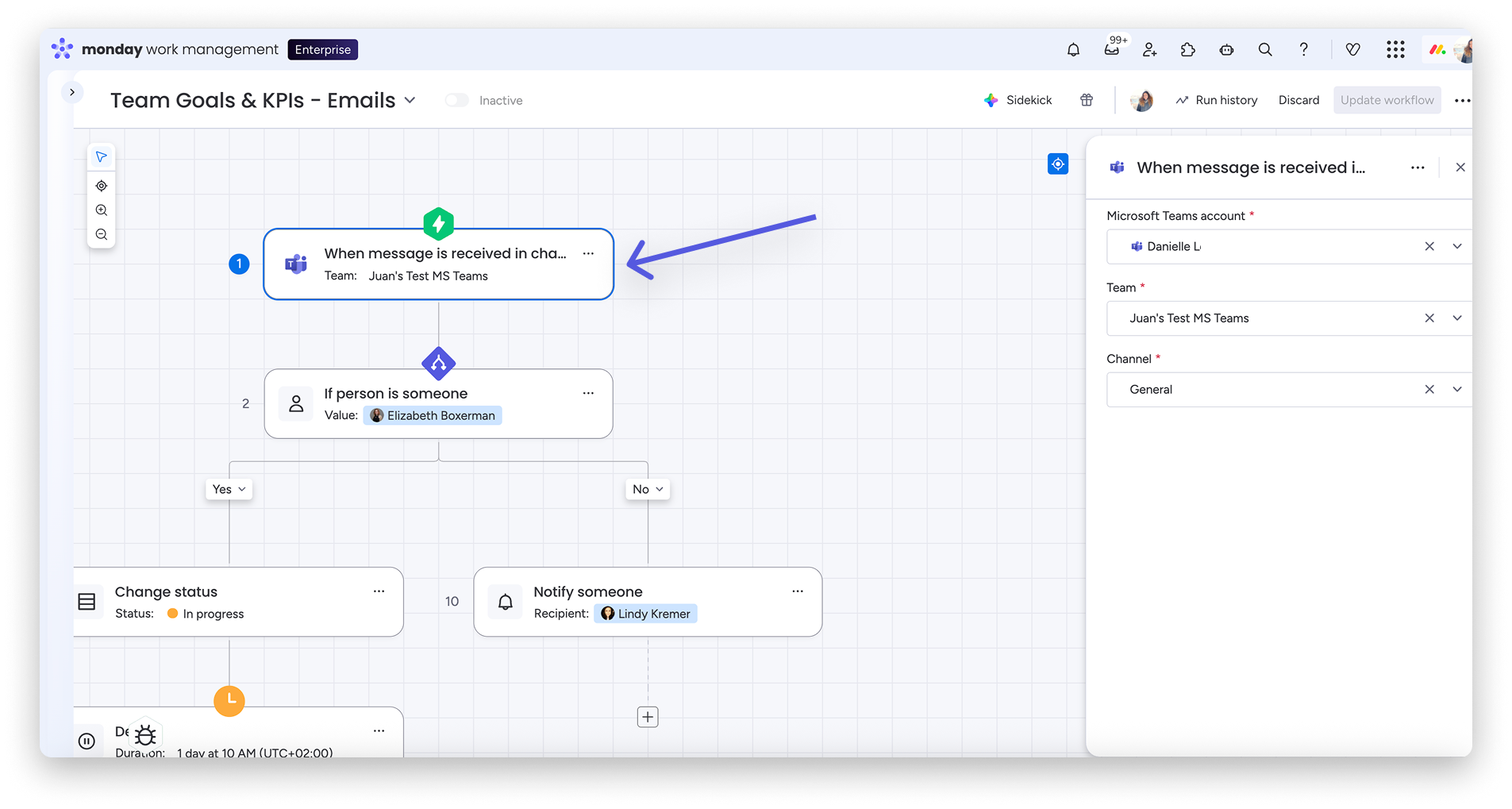Toggle the Inactive workflow switch

456,100
